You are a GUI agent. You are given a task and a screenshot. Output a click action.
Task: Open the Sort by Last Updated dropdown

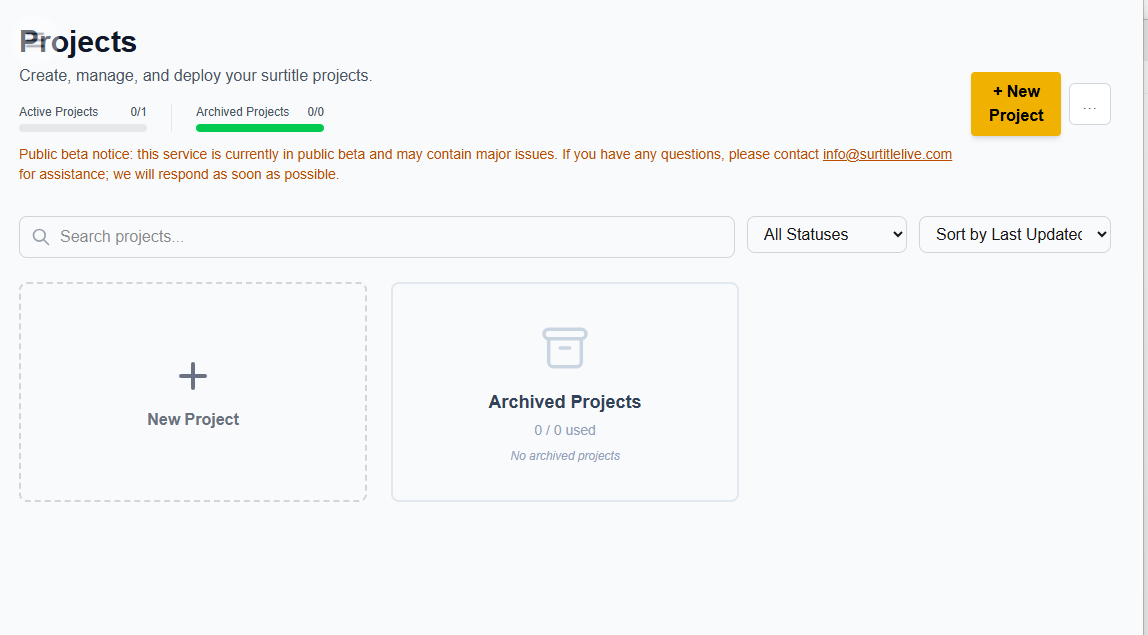[1014, 234]
